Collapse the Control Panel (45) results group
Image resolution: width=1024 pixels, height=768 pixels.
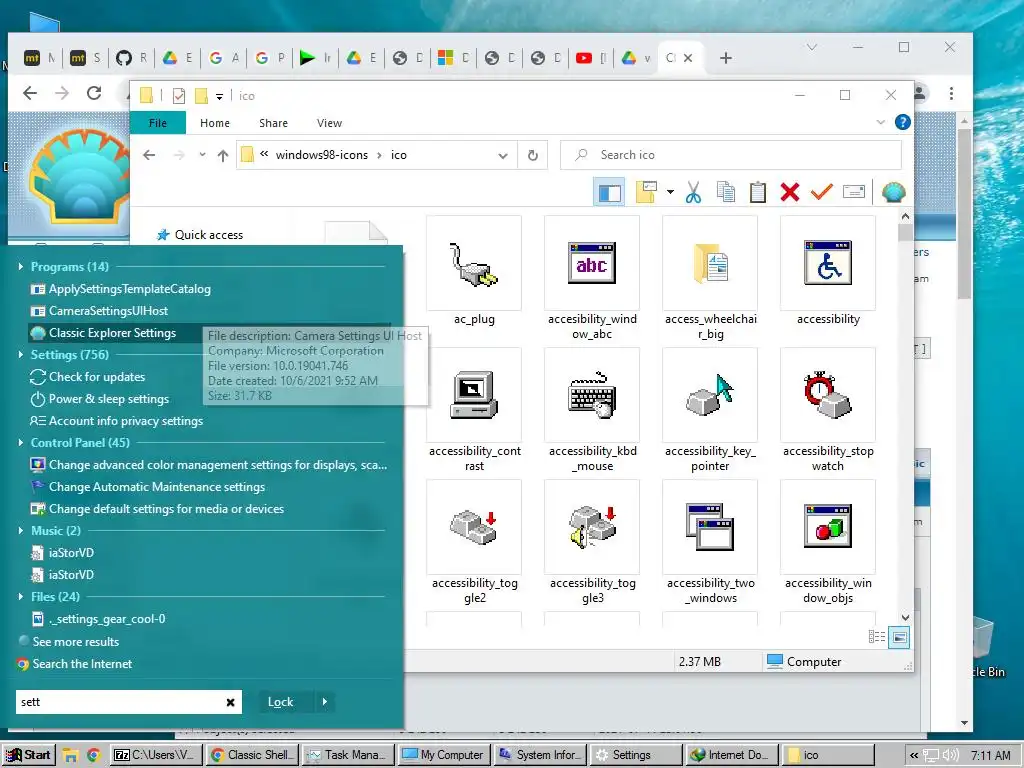[21, 443]
